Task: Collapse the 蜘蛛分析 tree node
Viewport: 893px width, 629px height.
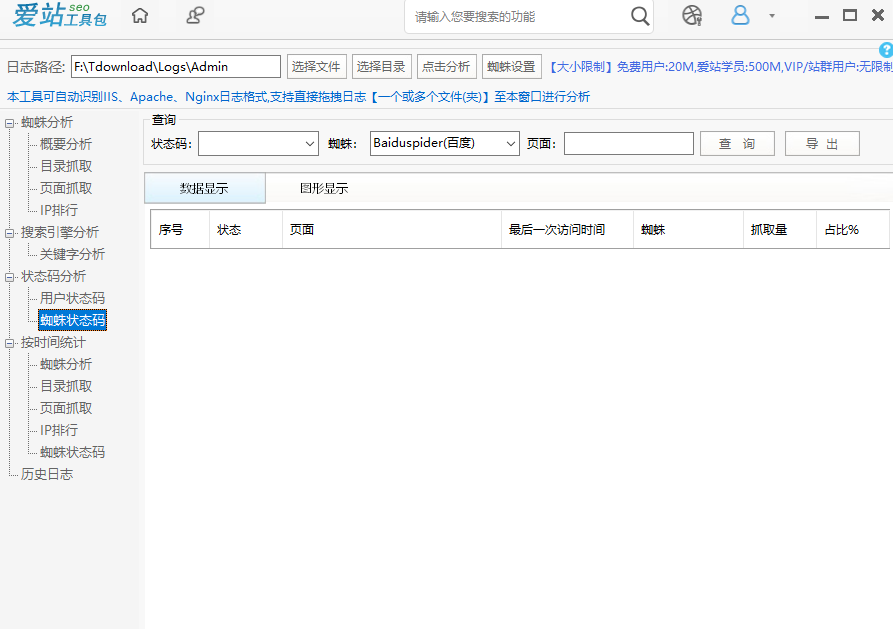Action: pyautogui.click(x=10, y=123)
